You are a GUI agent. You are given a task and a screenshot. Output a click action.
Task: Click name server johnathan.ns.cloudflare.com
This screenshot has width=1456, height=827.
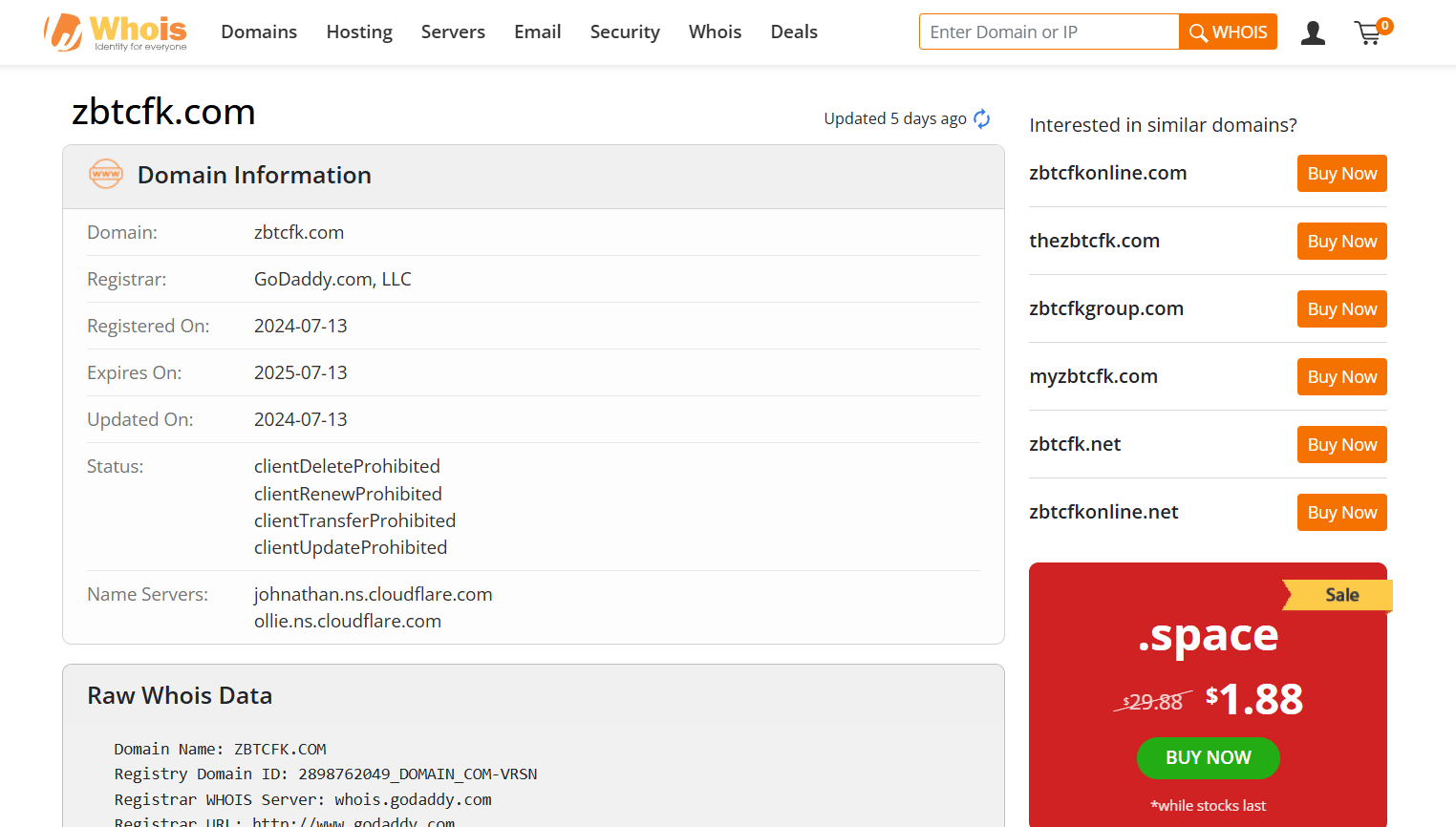coord(373,594)
